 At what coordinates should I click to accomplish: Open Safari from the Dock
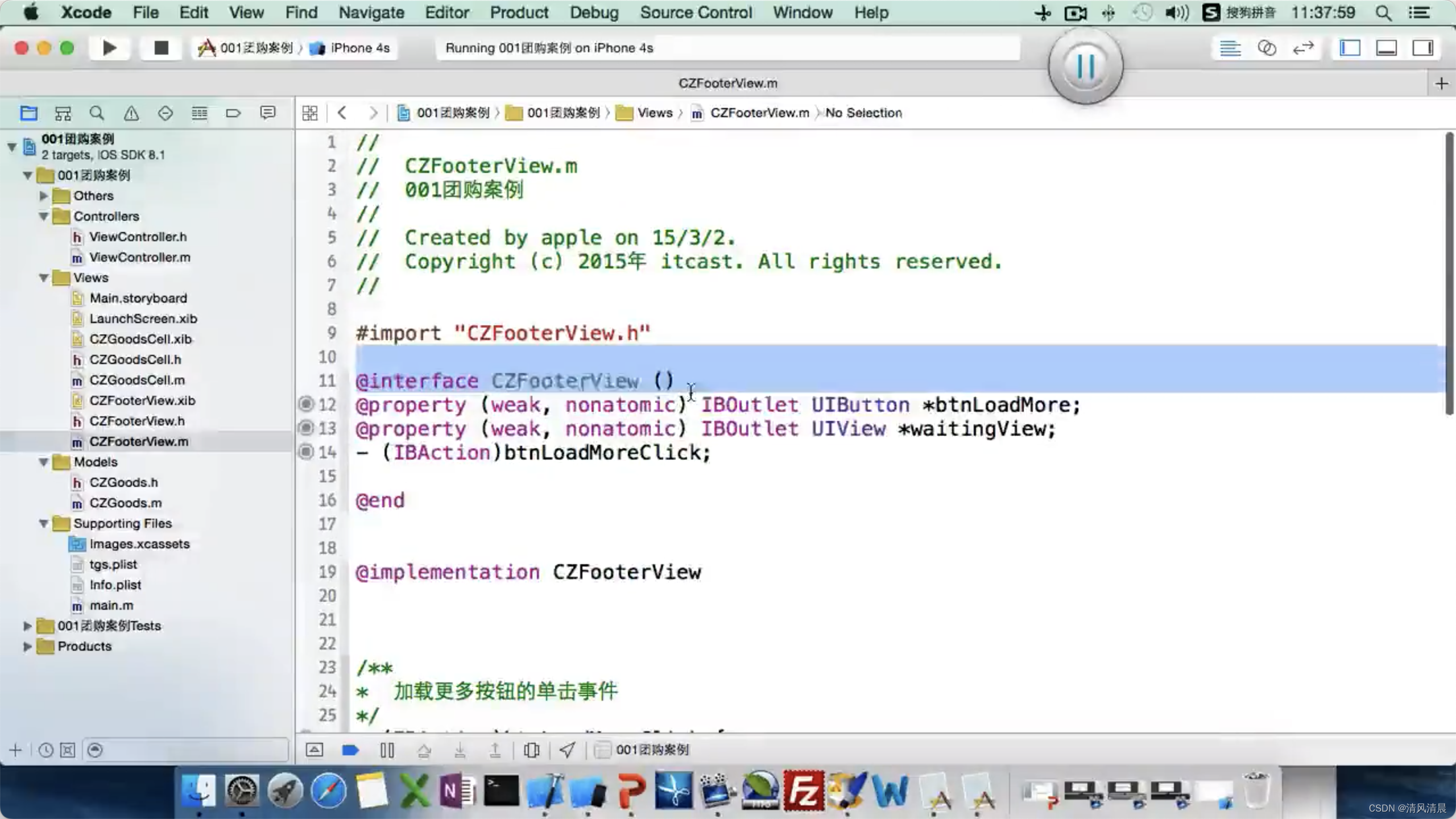coord(328,791)
